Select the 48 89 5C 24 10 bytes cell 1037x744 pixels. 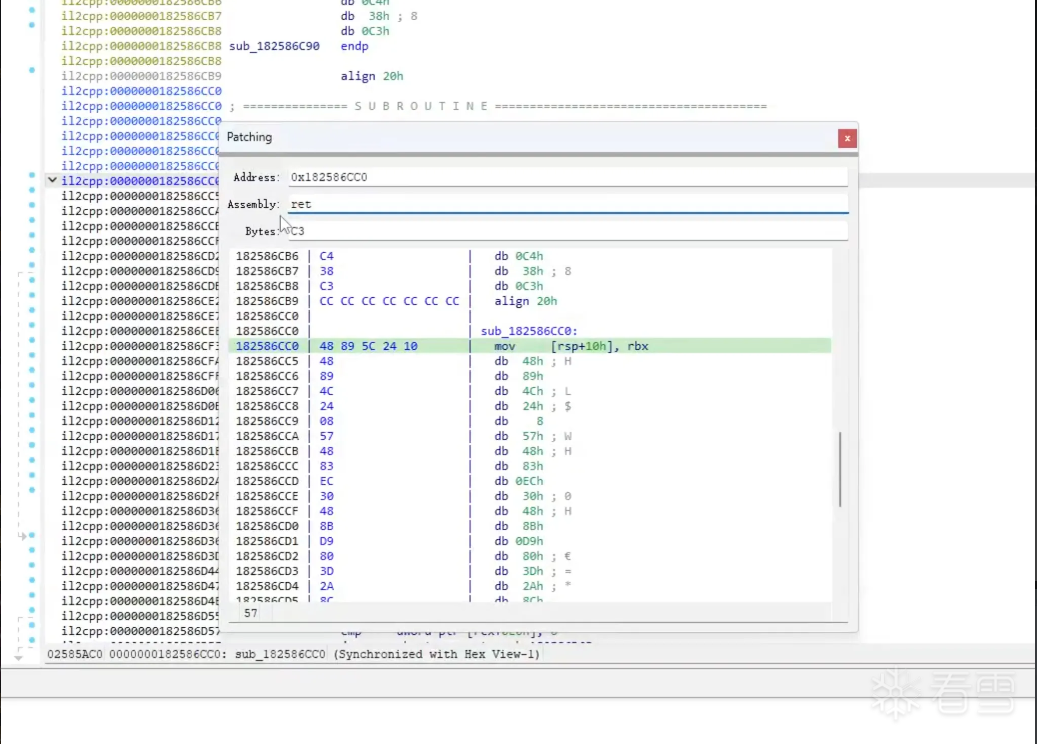click(368, 346)
